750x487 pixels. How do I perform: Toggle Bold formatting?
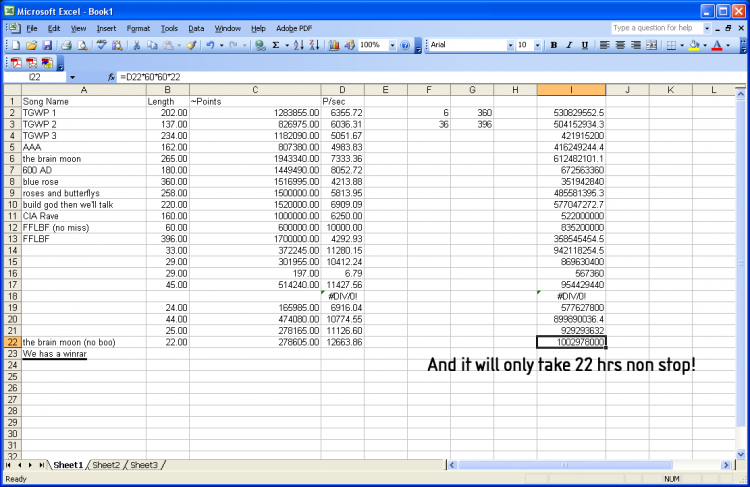pyautogui.click(x=553, y=46)
